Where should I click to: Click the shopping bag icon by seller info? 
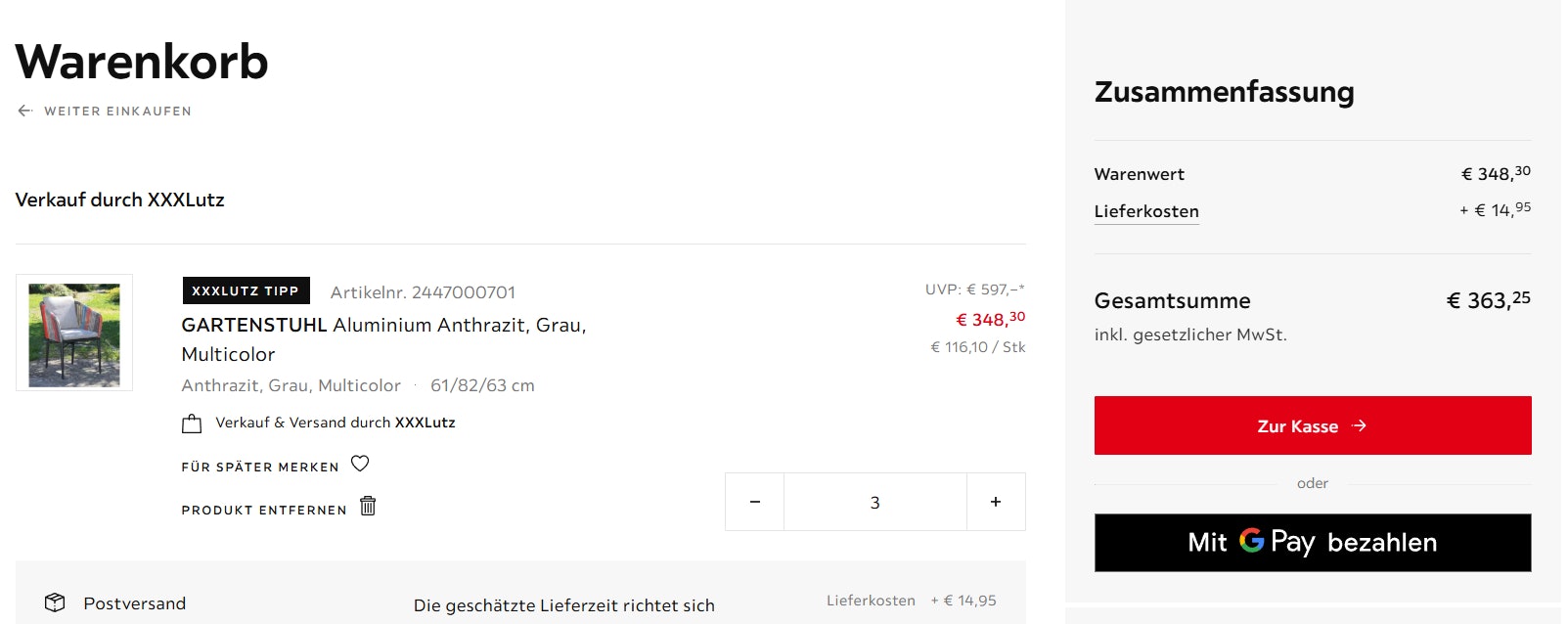192,423
